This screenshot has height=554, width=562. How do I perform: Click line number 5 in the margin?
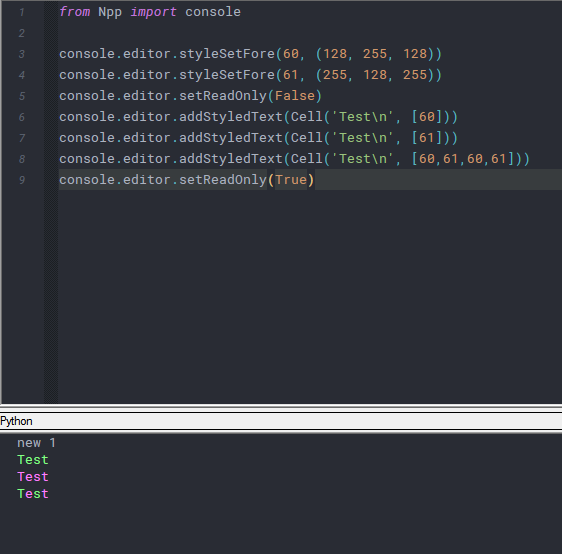pos(22,96)
